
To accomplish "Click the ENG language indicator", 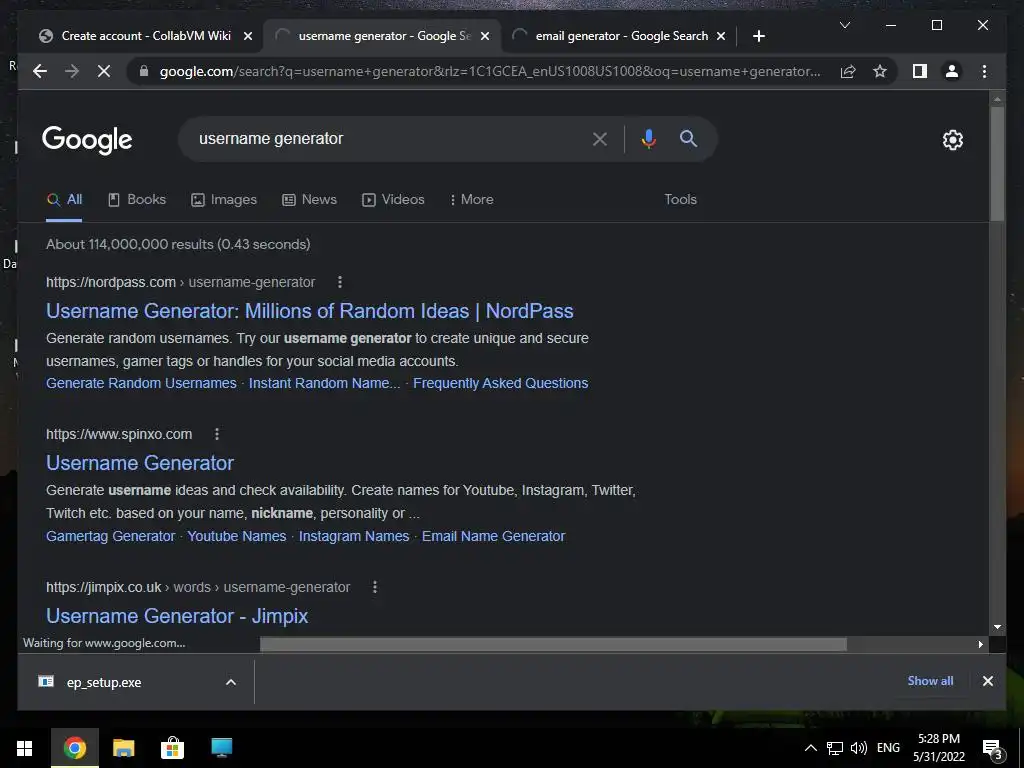I will click(888, 748).
